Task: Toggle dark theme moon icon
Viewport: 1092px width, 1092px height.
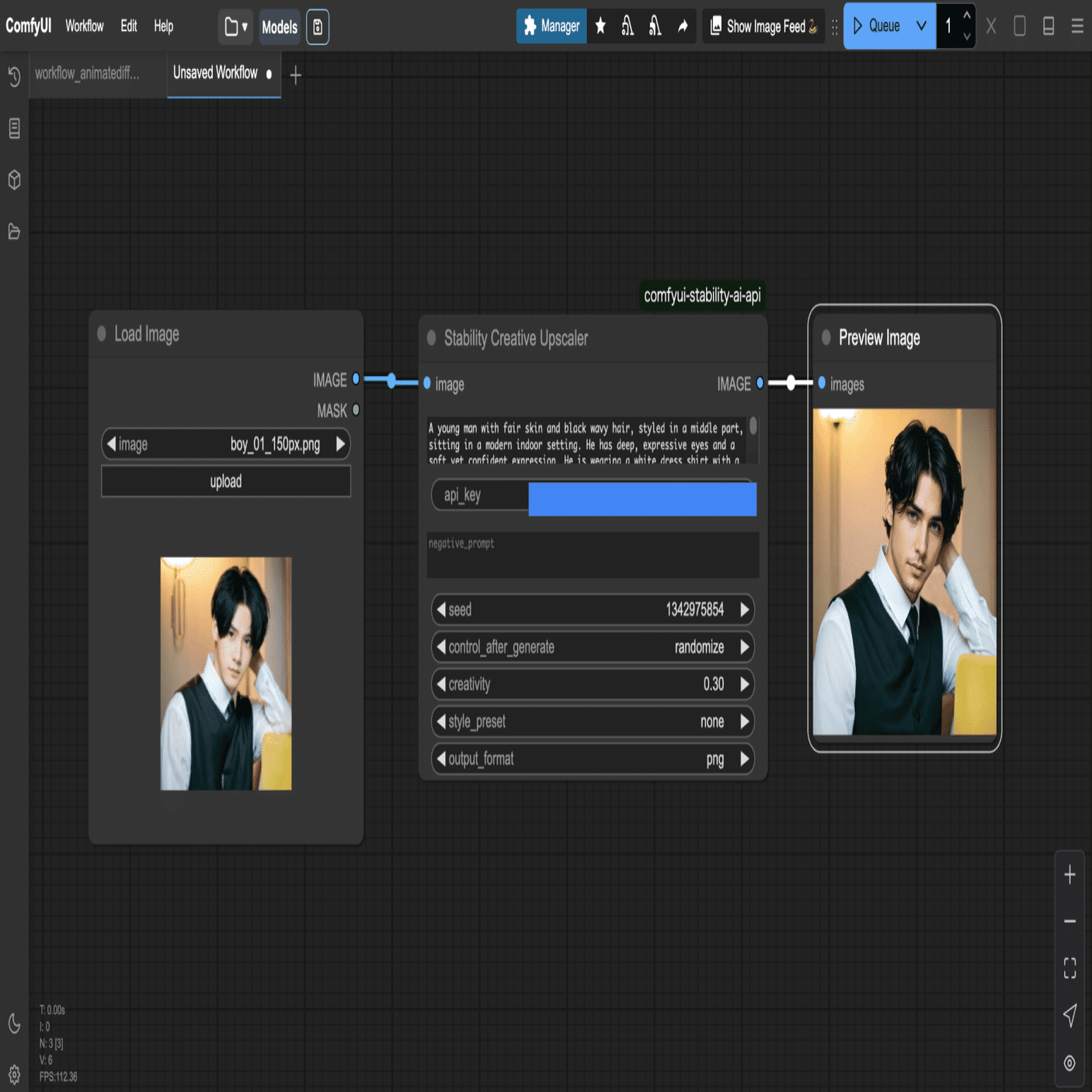Action: (14, 1024)
